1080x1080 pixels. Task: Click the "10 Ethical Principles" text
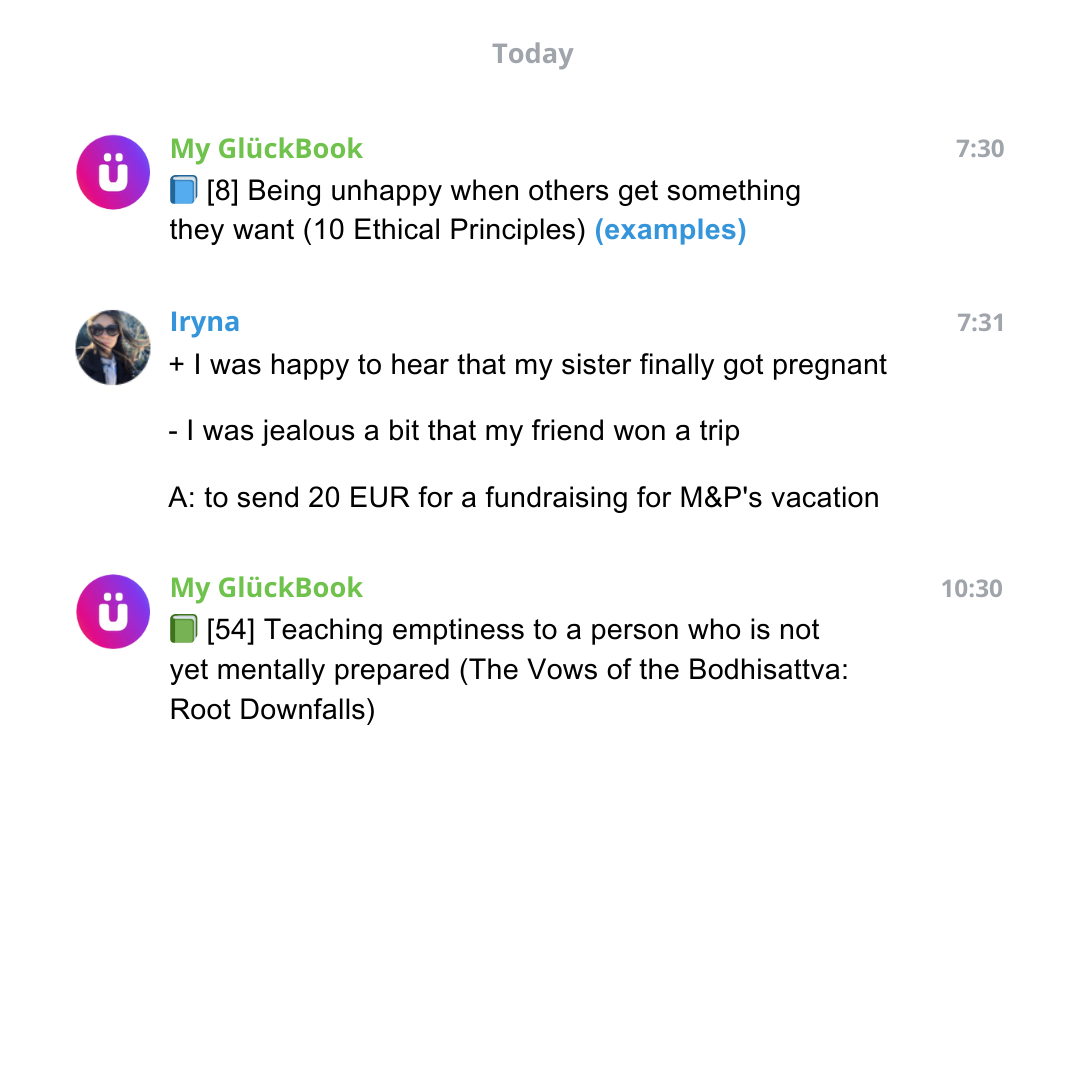[445, 230]
